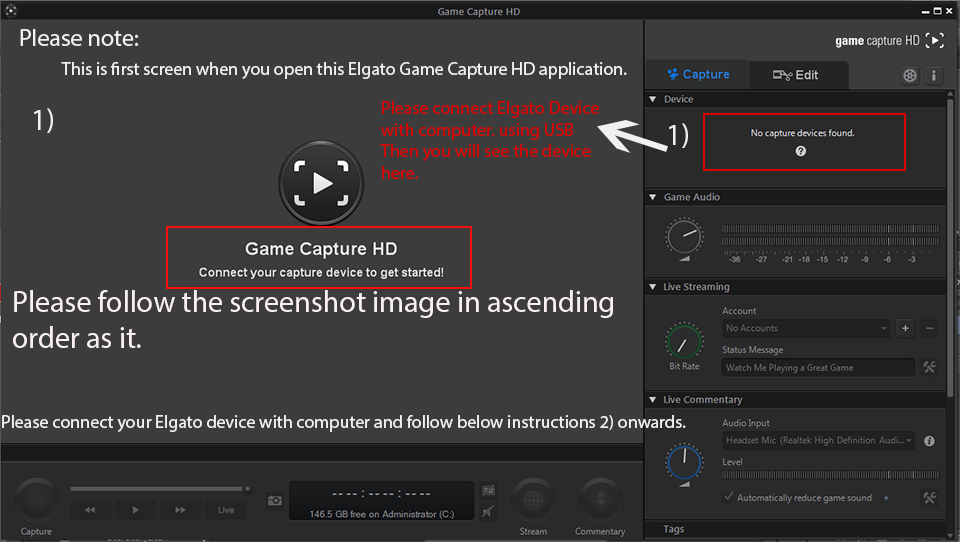Adjust the Bit Rate knob

click(x=684, y=342)
